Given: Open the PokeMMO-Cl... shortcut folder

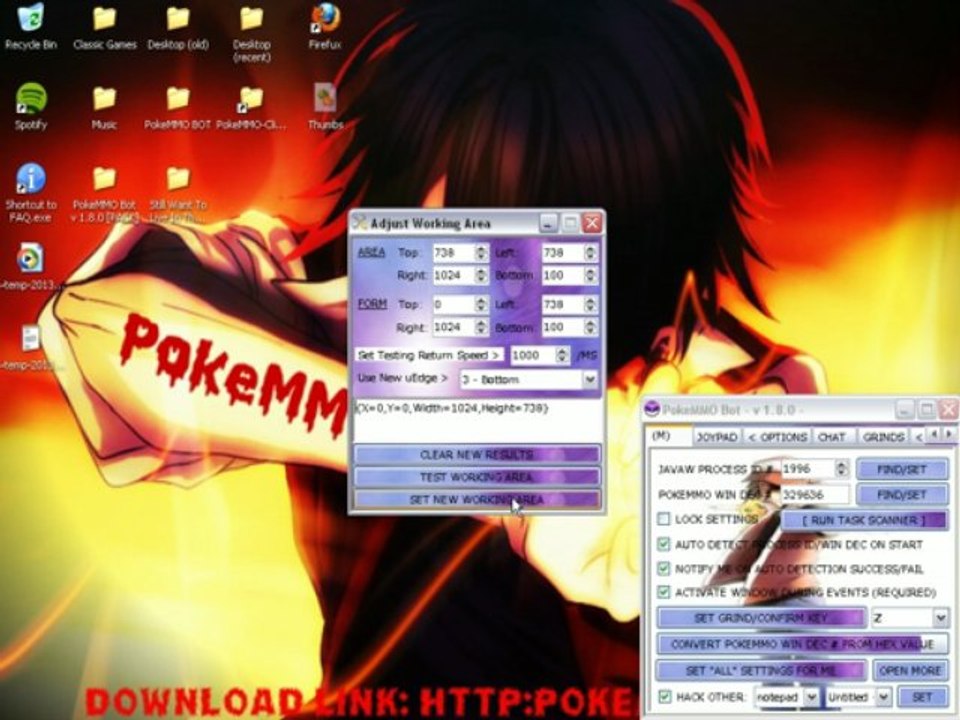Looking at the screenshot, I should pos(252,107).
